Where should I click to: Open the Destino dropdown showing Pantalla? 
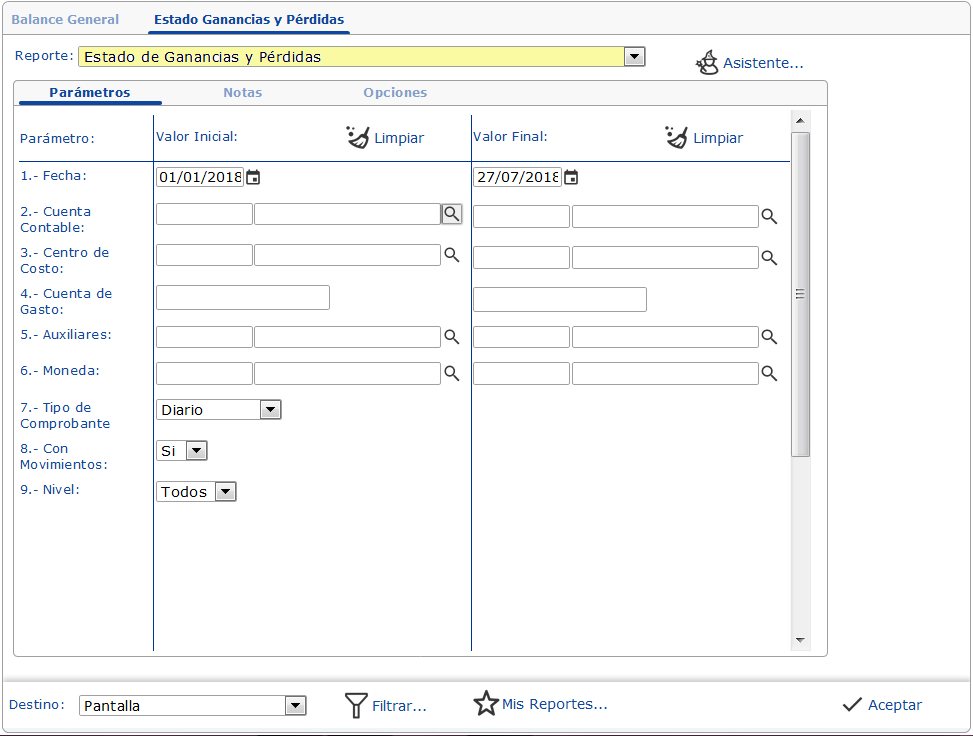(x=295, y=706)
